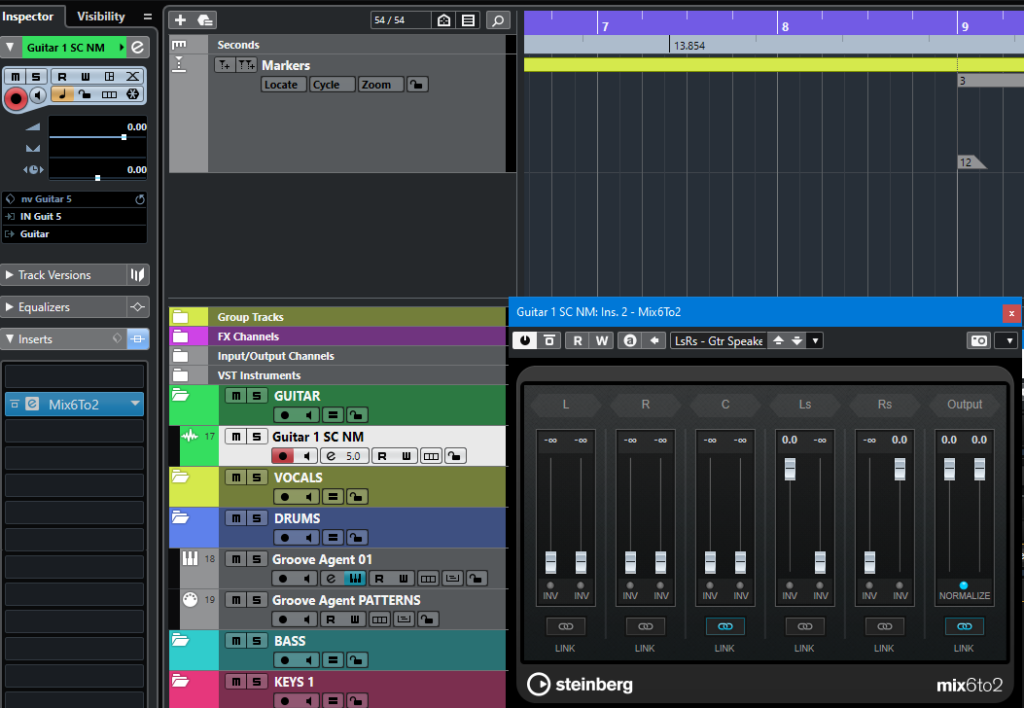This screenshot has width=1024, height=708.
Task: Expand the Track Versions section
Action: tap(64, 275)
